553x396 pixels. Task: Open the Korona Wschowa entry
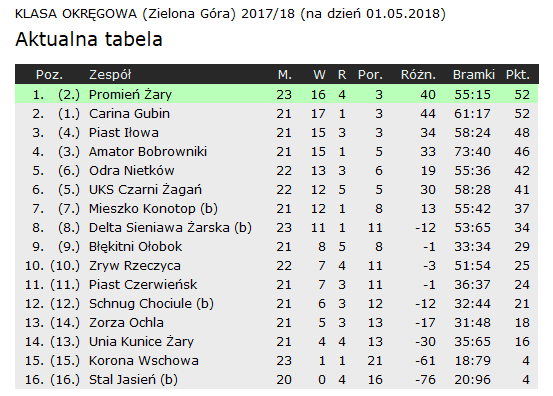(144, 361)
